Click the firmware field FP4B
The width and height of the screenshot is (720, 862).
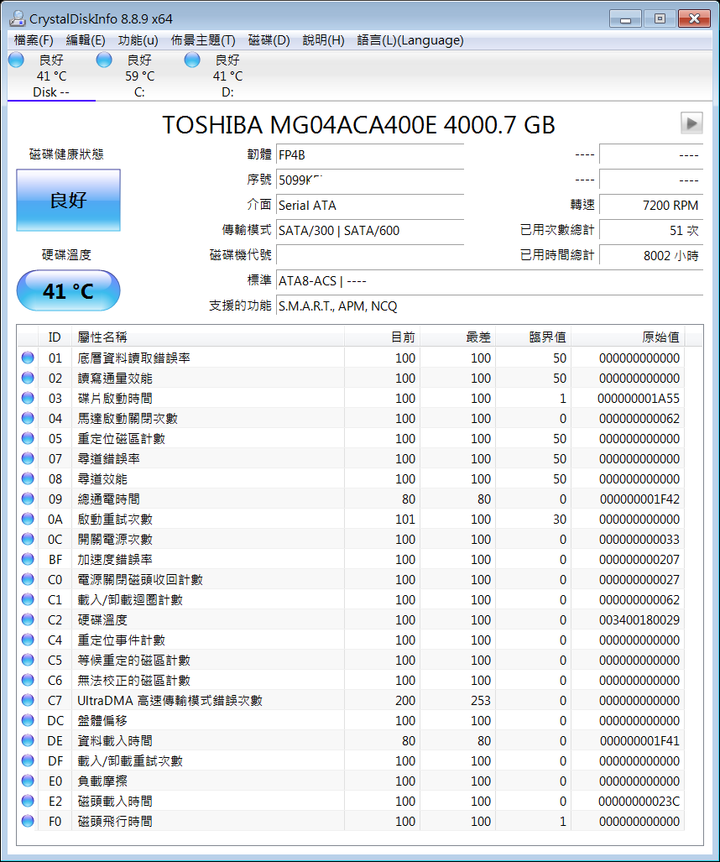point(370,155)
